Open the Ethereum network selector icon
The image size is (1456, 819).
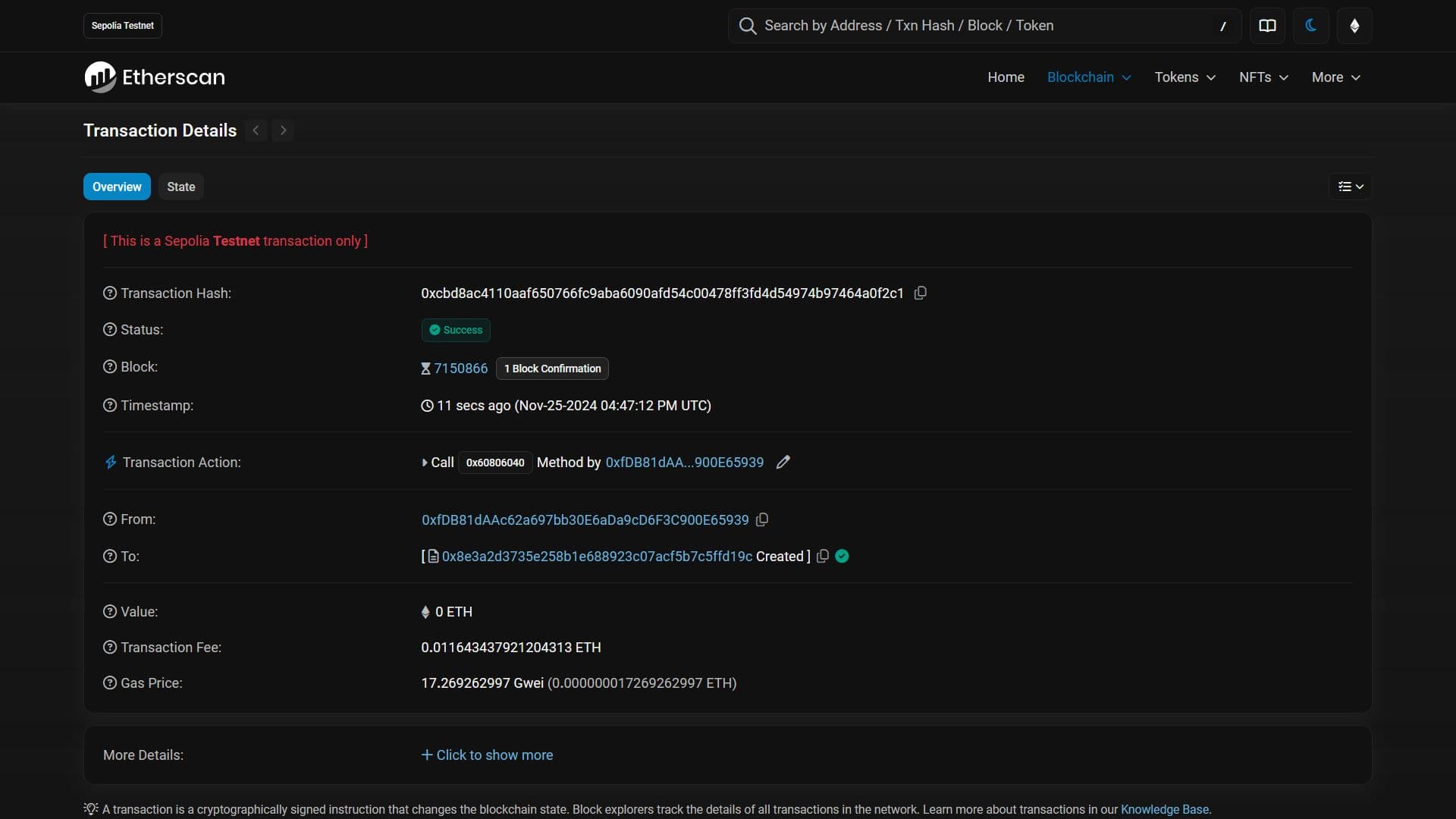[1354, 26]
